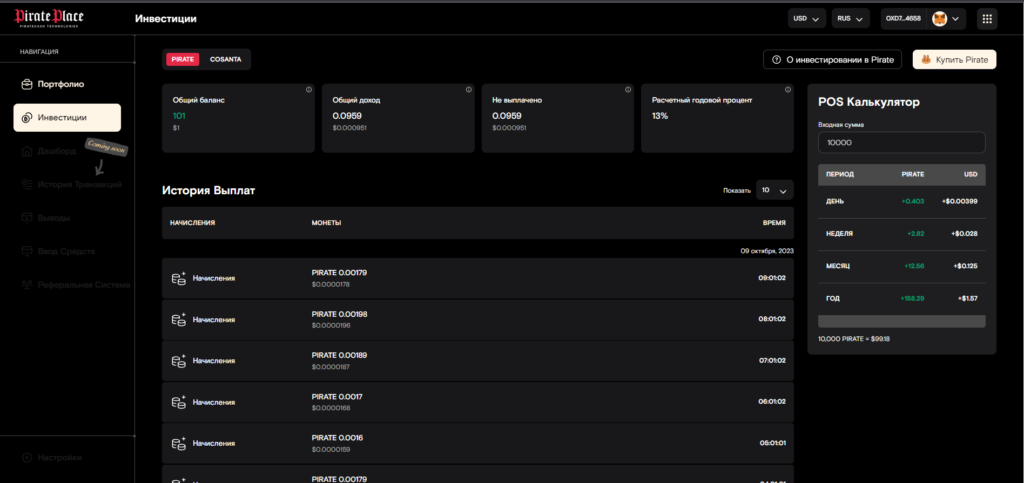This screenshot has width=1024, height=483.
Task: Open the apps grid menu icon
Action: 987,18
